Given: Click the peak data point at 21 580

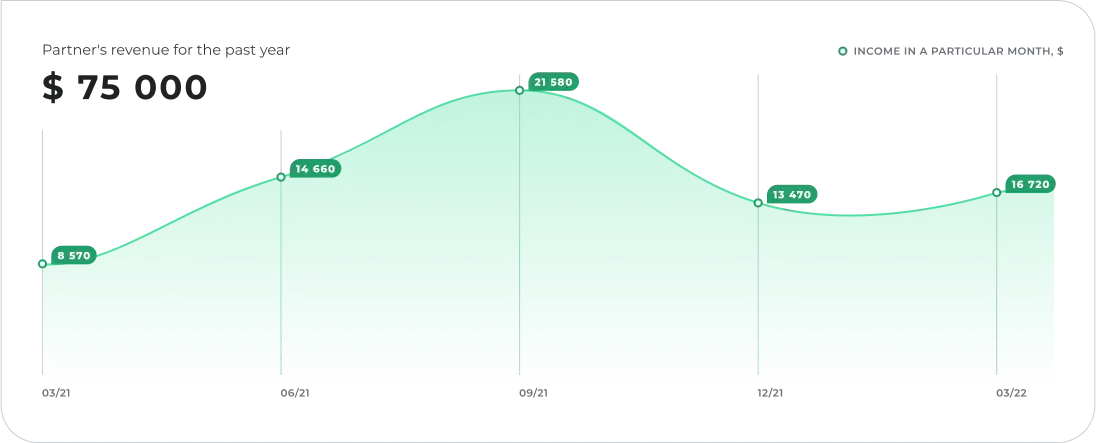Looking at the screenshot, I should (x=519, y=90).
